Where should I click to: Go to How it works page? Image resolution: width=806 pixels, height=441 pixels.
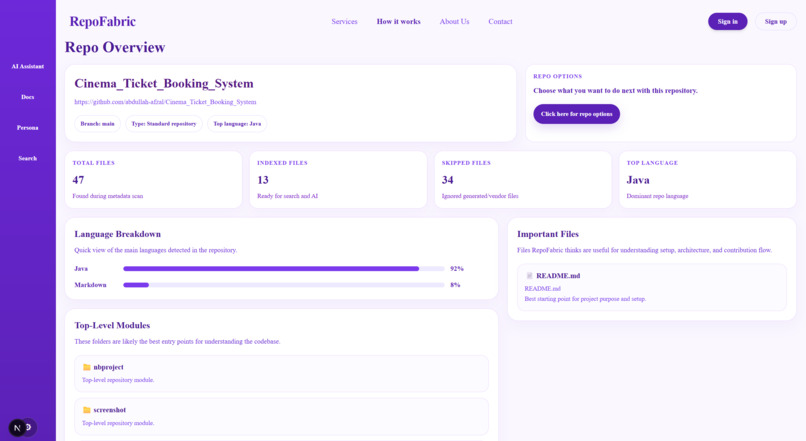click(398, 22)
